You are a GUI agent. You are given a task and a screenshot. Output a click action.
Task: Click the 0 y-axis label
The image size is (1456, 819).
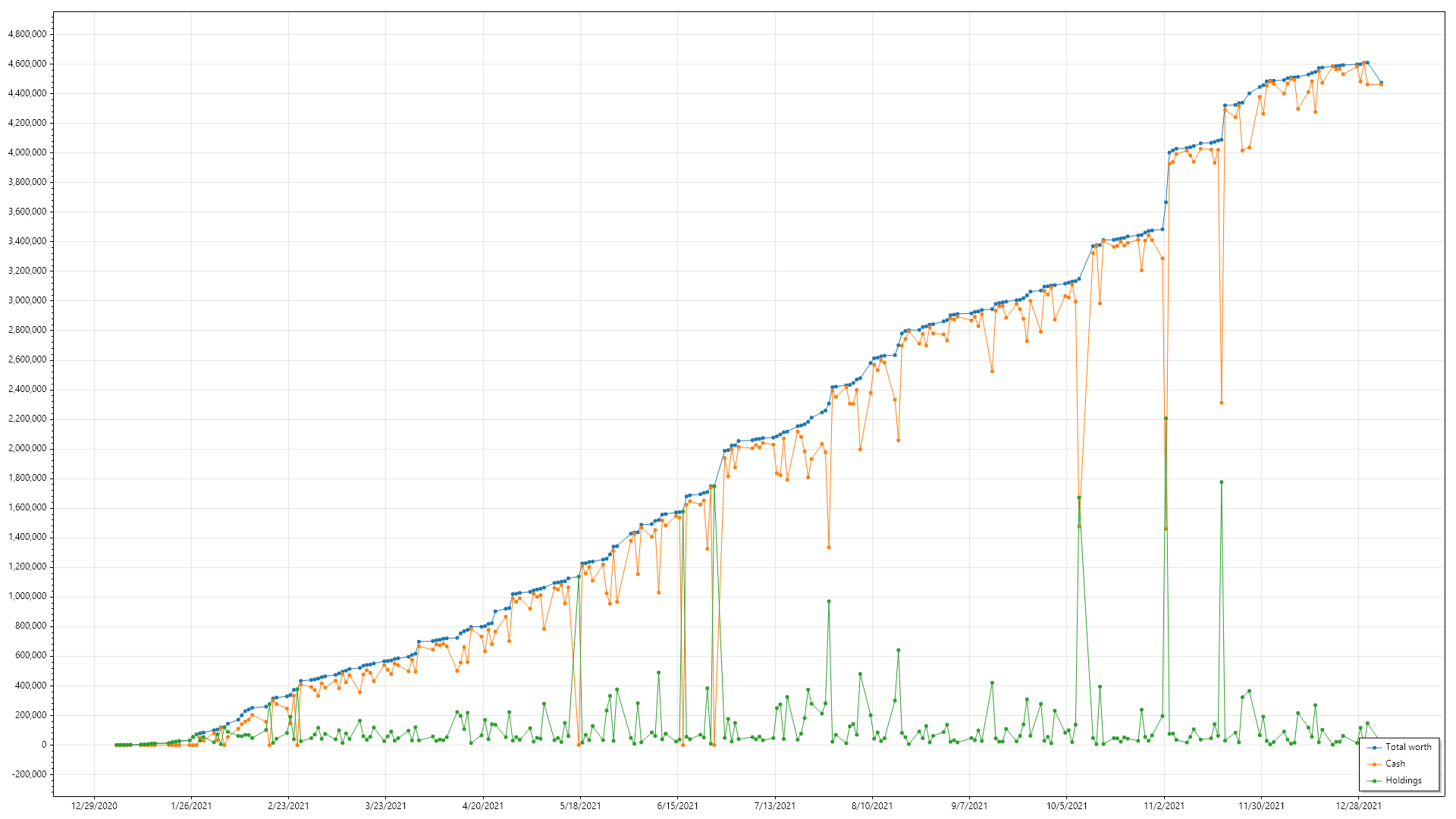point(43,745)
